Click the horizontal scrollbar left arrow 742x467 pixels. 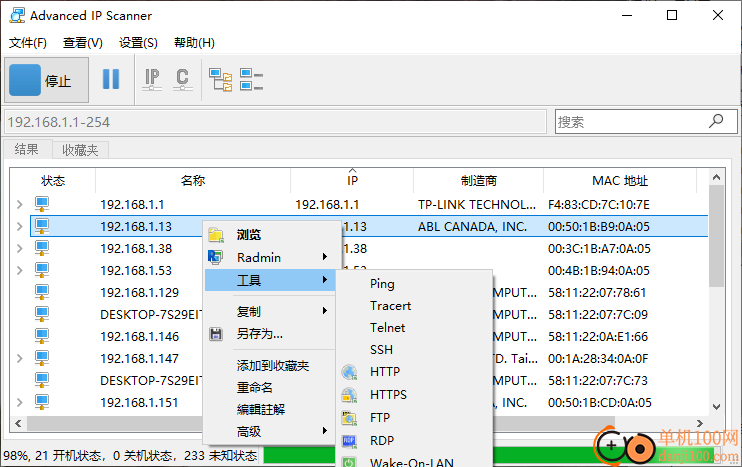point(18,423)
